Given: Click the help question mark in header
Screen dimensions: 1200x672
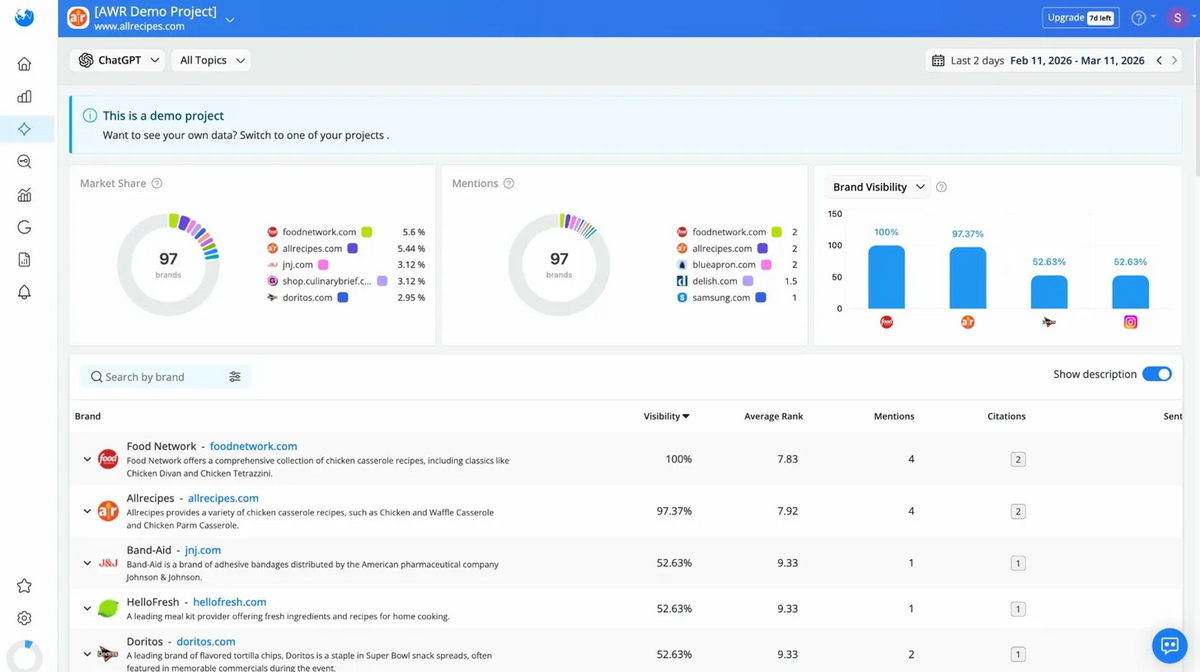Looking at the screenshot, I should tap(1138, 18).
